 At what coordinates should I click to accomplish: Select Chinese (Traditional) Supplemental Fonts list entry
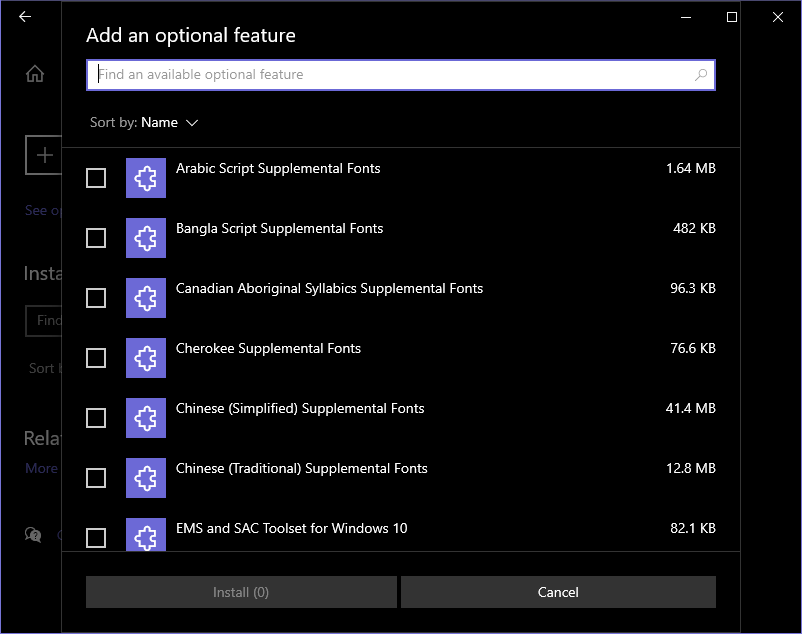click(301, 468)
